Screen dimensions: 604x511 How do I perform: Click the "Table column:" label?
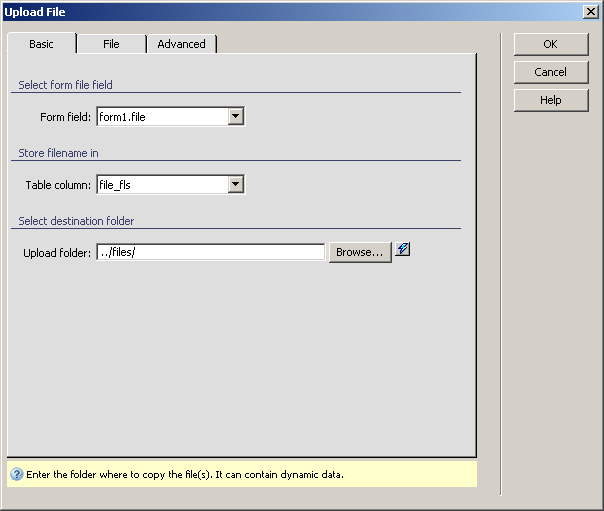click(58, 185)
